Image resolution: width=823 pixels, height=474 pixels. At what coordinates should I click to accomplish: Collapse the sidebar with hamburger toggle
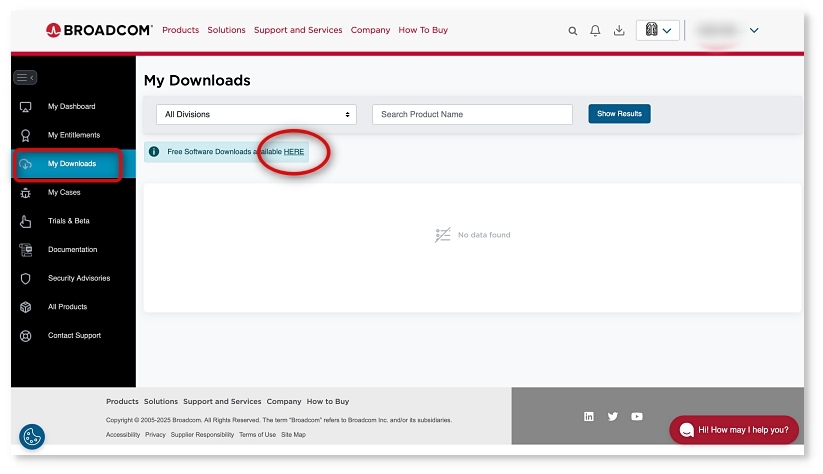(25, 77)
